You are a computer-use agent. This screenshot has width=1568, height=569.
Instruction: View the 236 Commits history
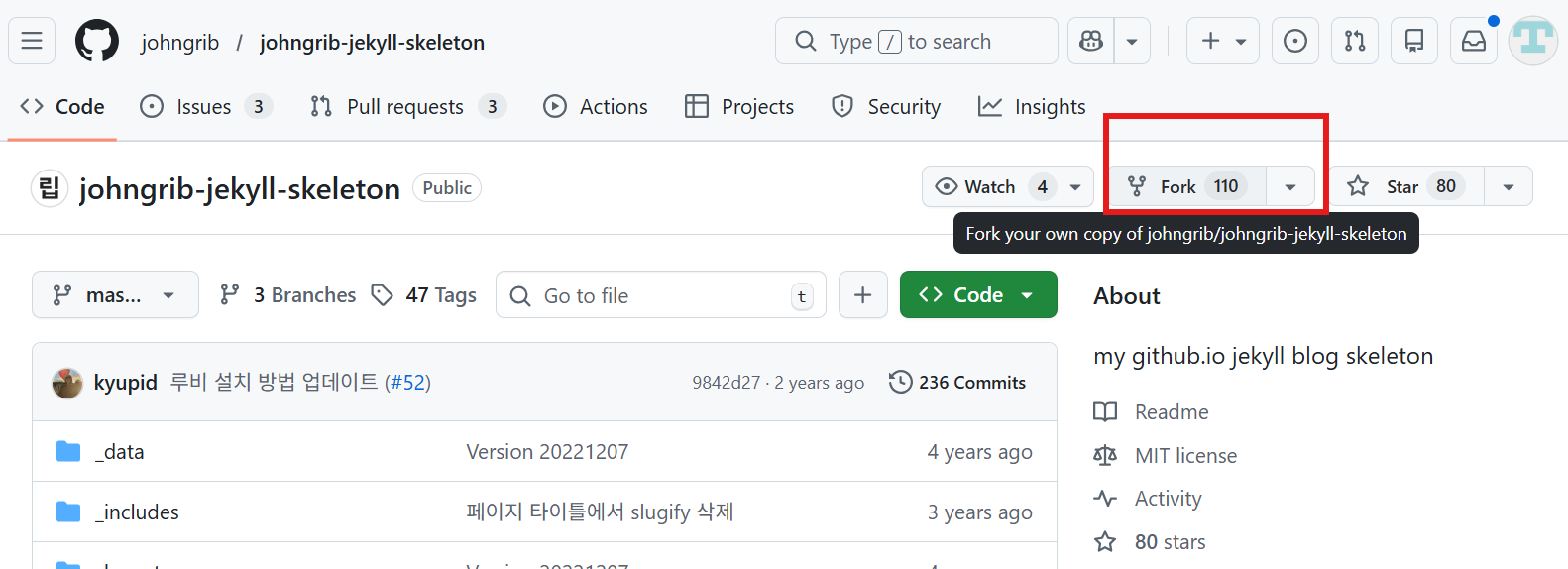957,382
